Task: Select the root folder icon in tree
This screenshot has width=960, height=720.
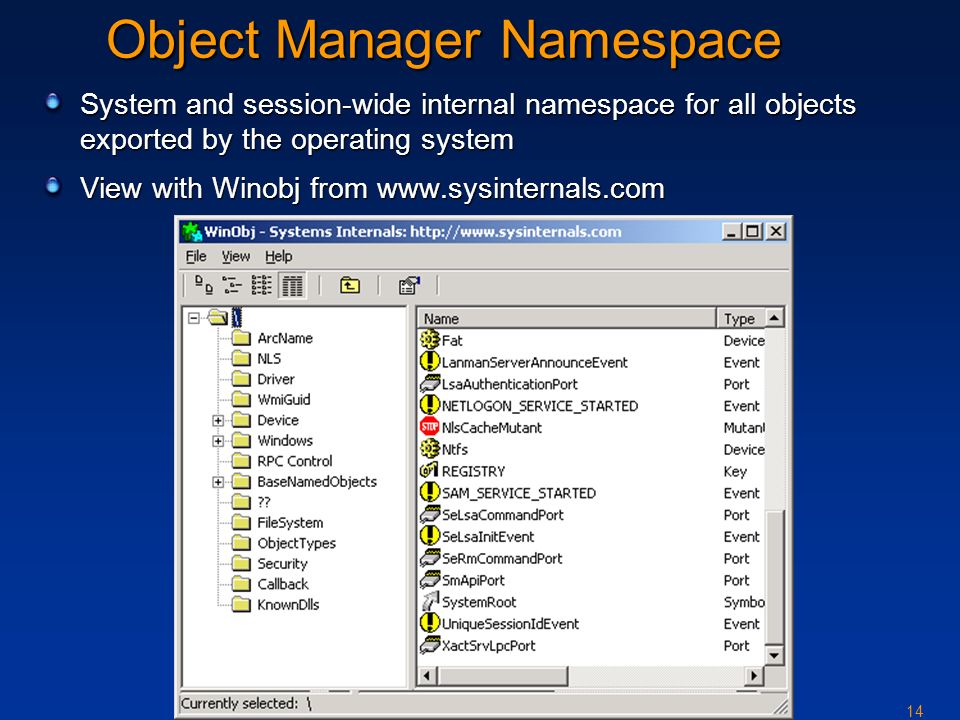Action: click(217, 317)
